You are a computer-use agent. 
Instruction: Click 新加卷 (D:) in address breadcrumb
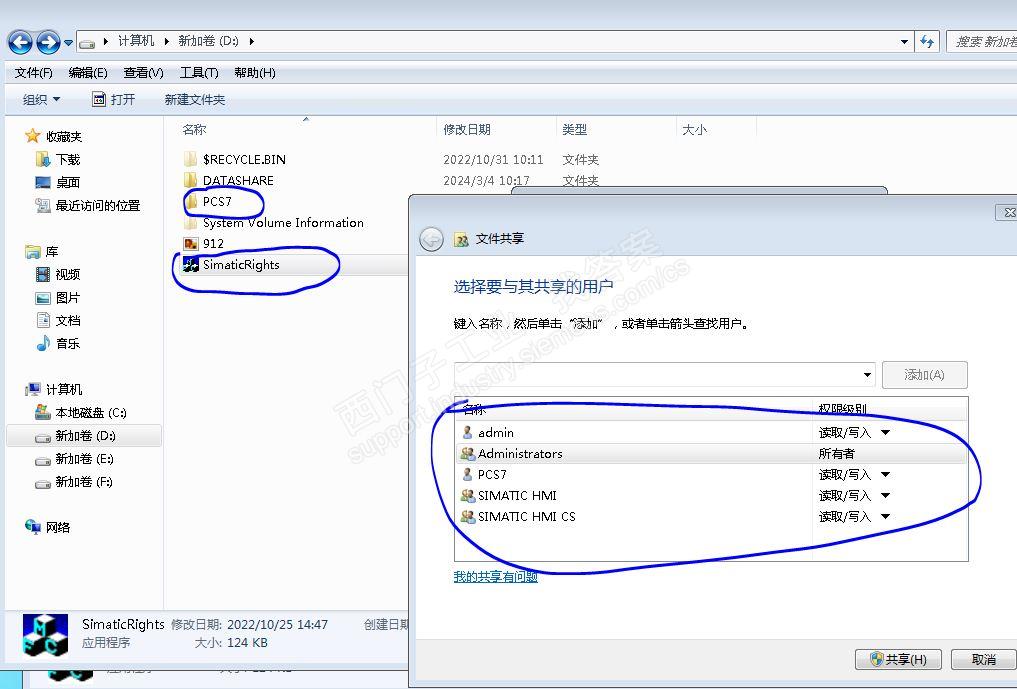208,41
